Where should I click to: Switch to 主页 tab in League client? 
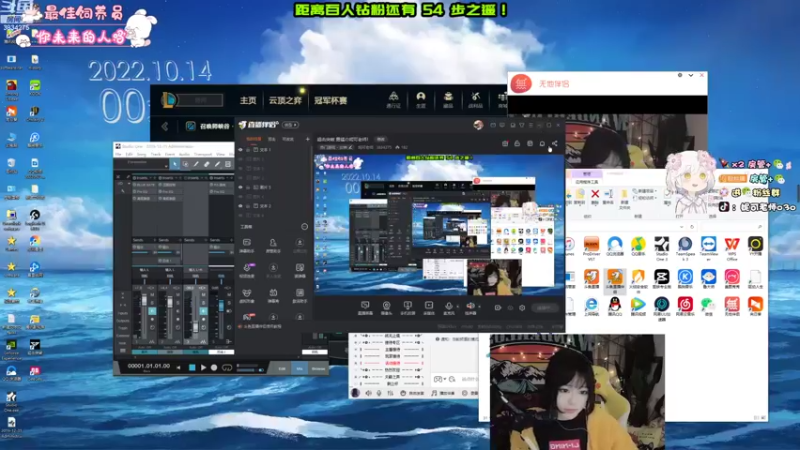coord(248,101)
